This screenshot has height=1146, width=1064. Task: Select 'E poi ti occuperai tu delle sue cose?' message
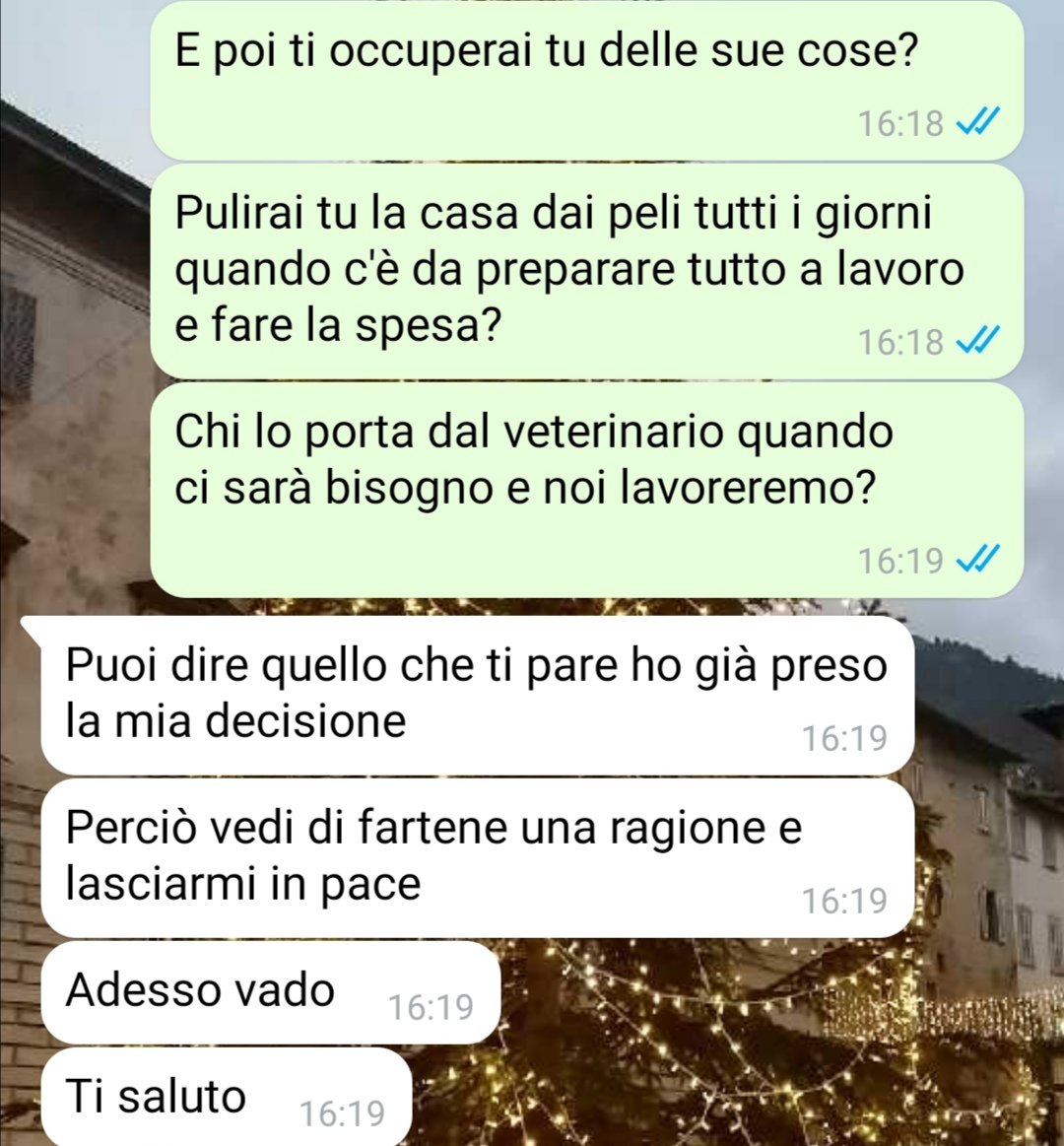[587, 81]
